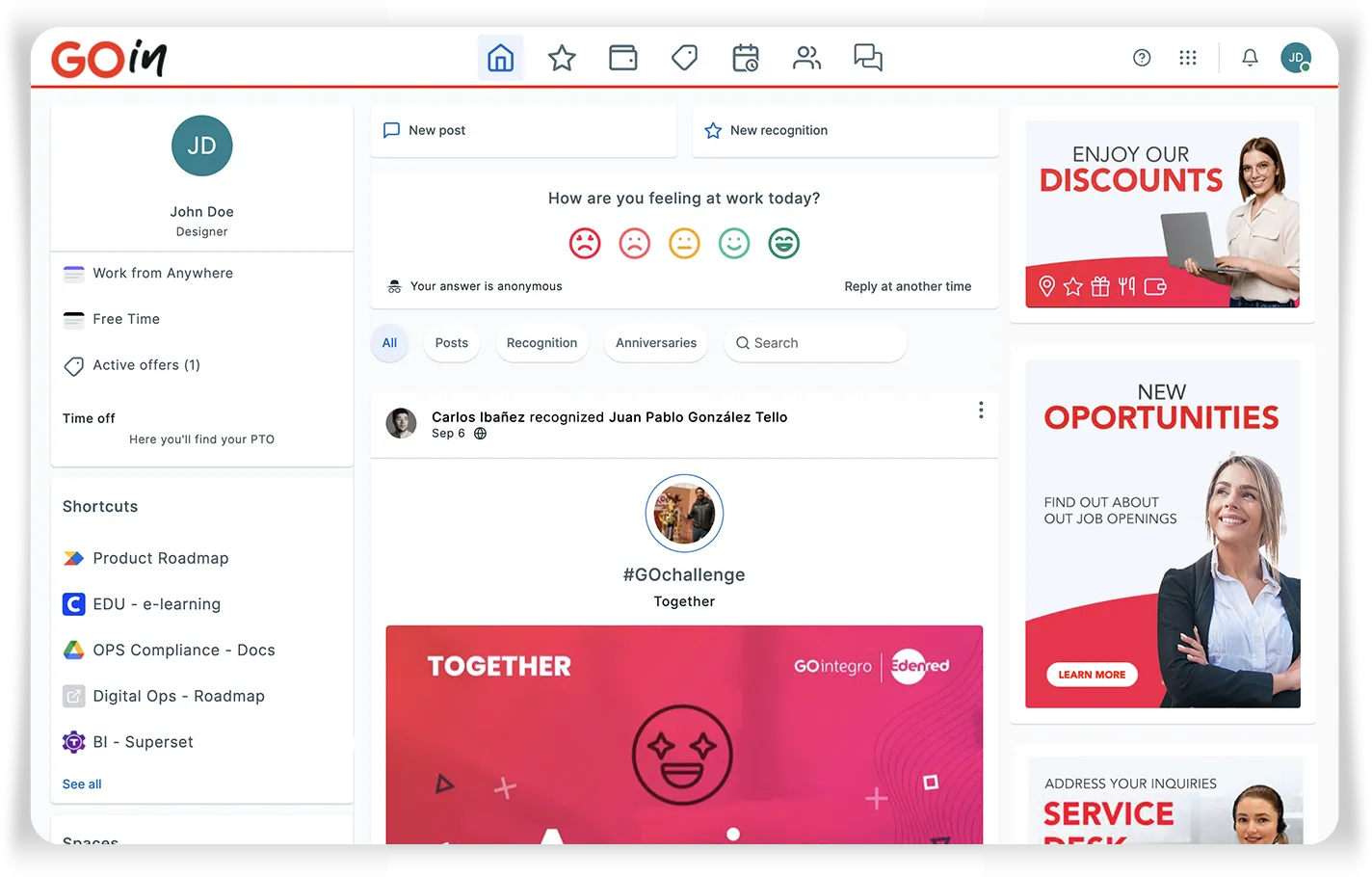The height and width of the screenshot is (877, 1372).
Task: Open the Benefits card icon in top navigation
Action: (x=623, y=57)
